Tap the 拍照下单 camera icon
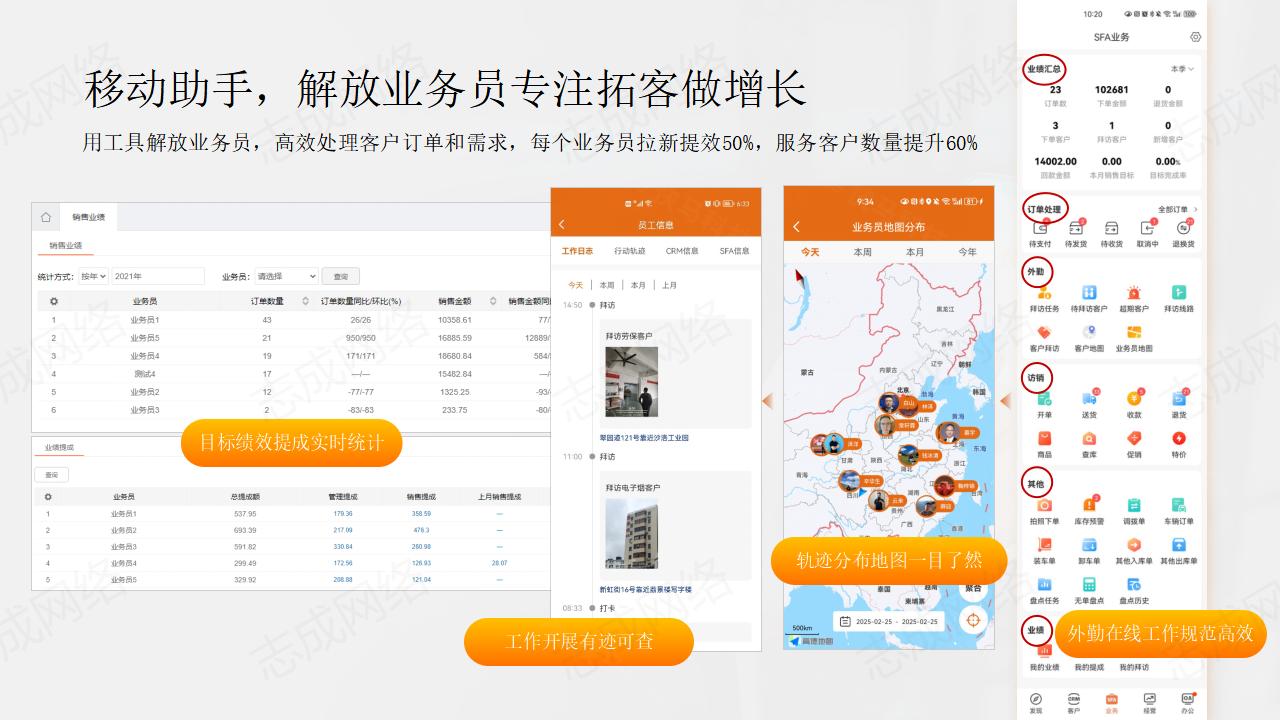1280x720 pixels. coord(1044,505)
